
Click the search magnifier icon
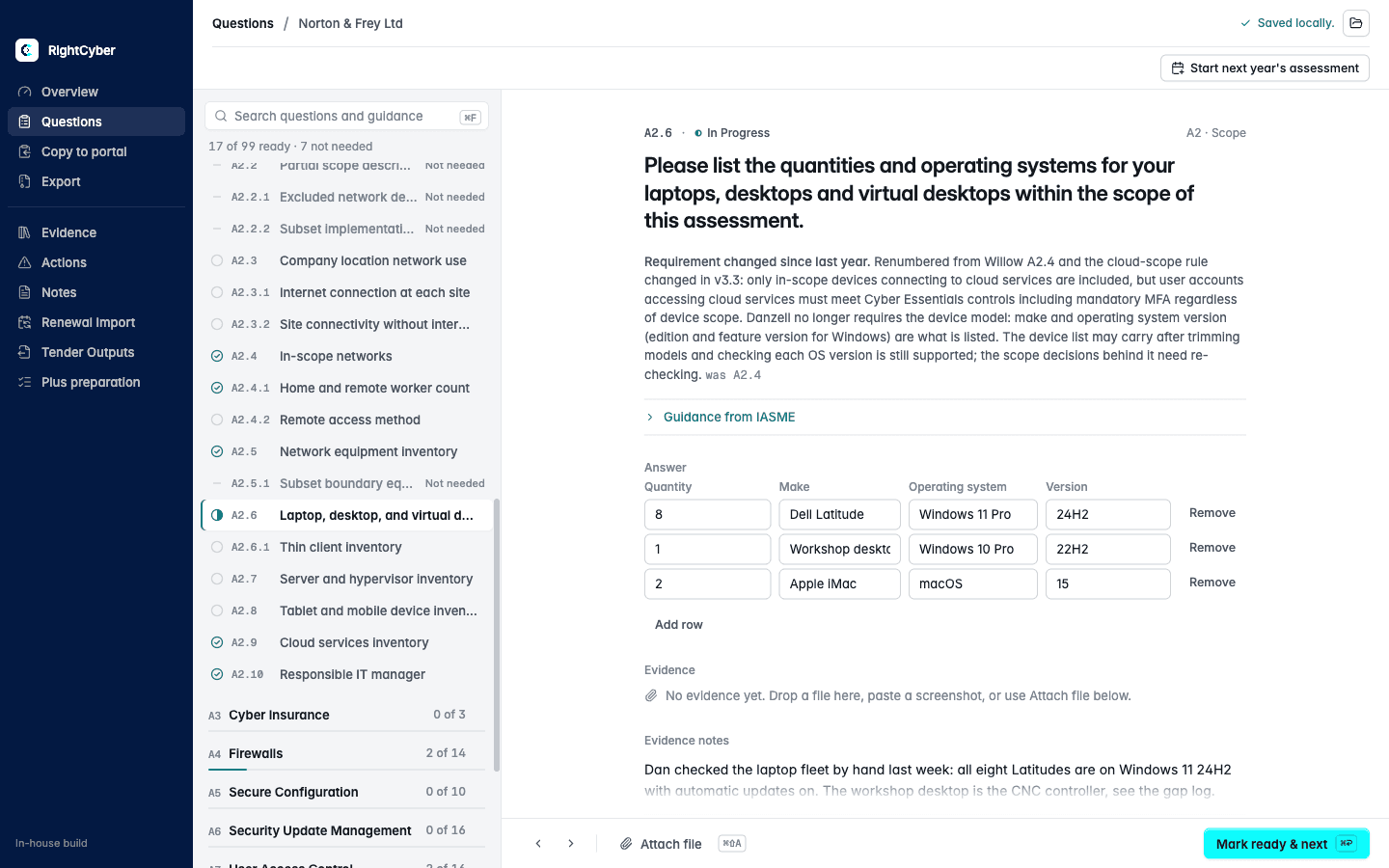coord(221,116)
